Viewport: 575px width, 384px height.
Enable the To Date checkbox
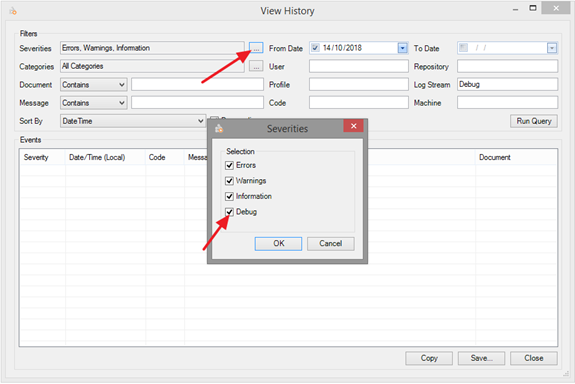tap(464, 48)
